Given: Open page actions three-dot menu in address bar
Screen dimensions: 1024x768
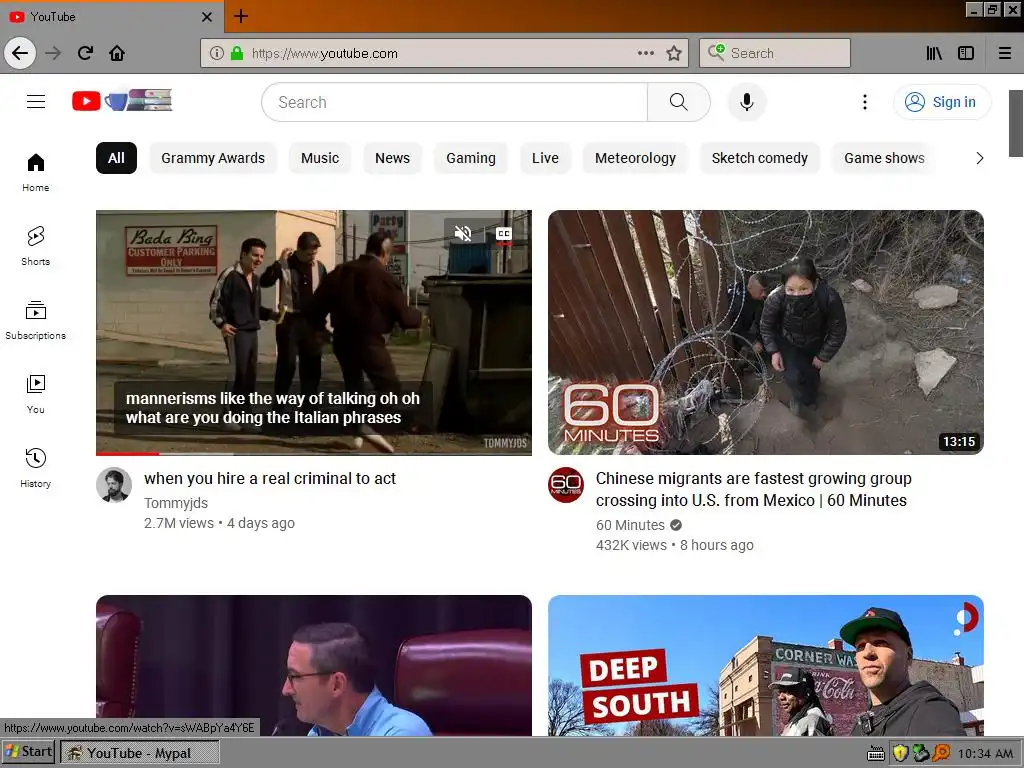Looking at the screenshot, I should (x=646, y=53).
